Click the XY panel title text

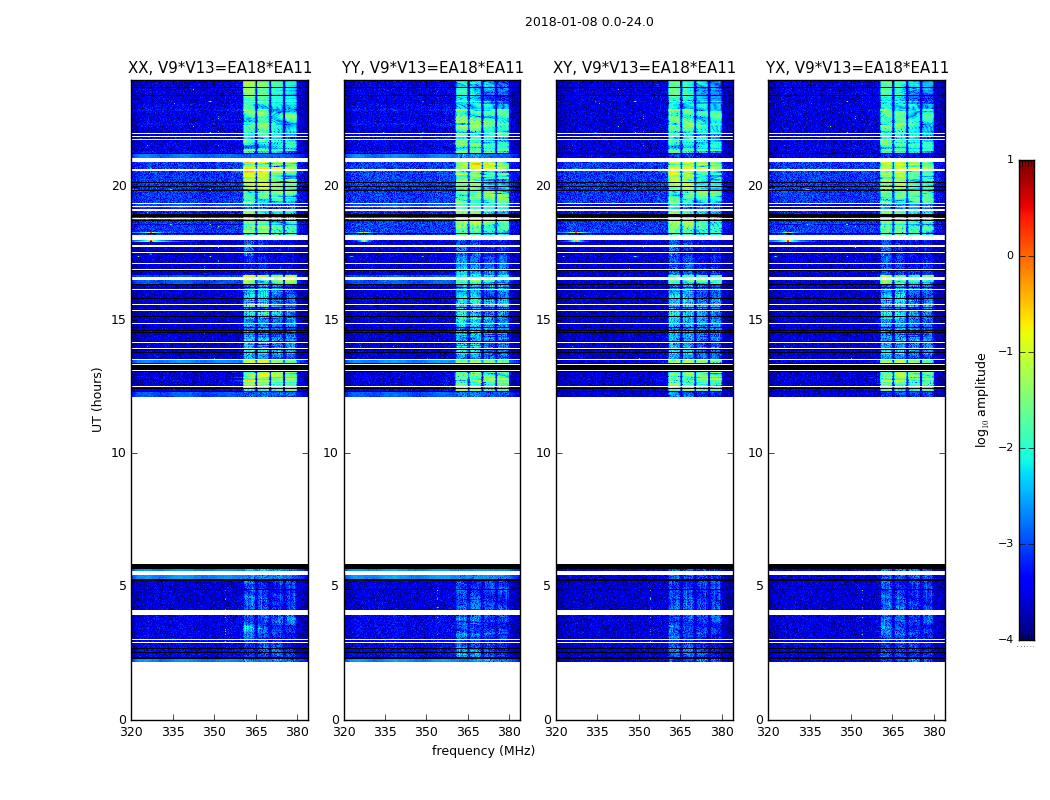[x=645, y=68]
